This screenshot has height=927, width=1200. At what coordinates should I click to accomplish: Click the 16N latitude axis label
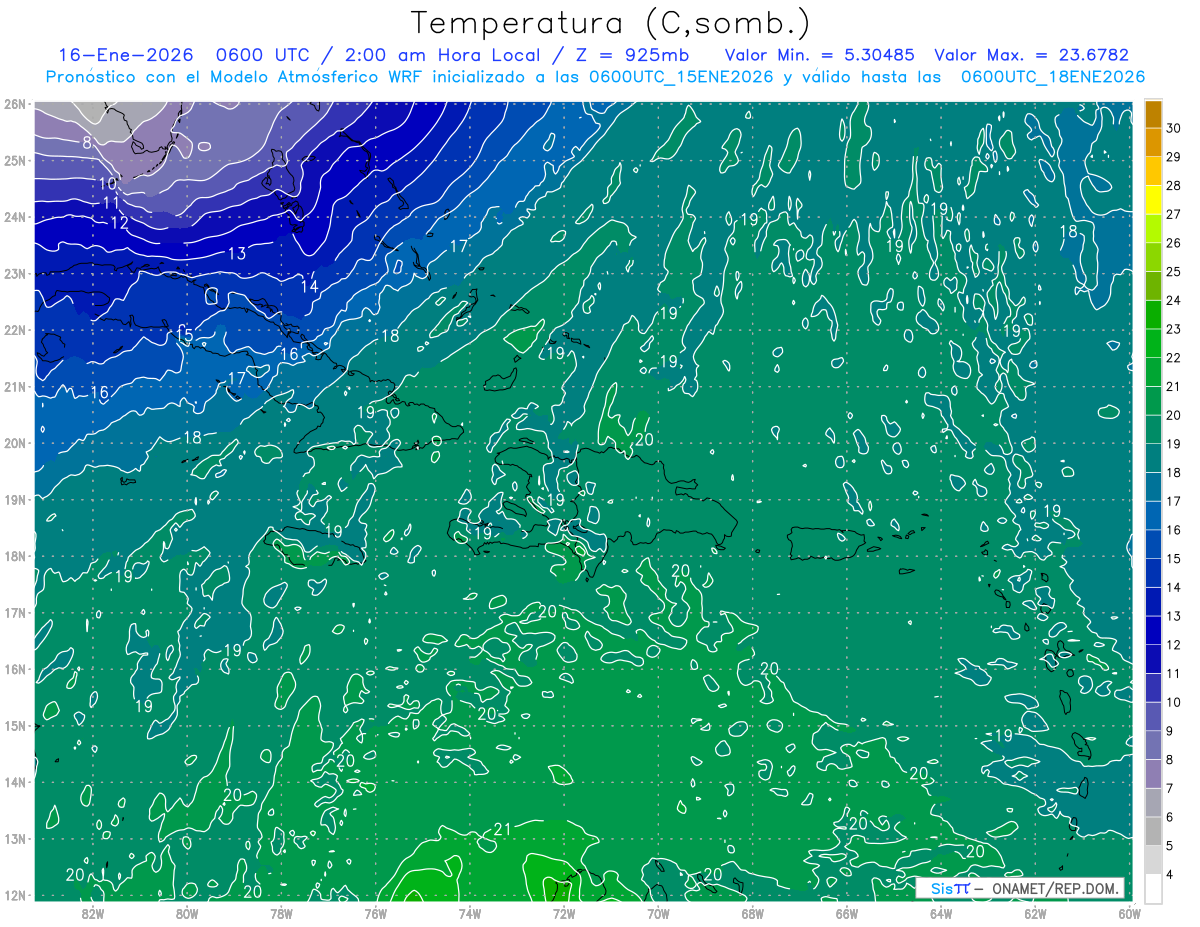(x=14, y=669)
